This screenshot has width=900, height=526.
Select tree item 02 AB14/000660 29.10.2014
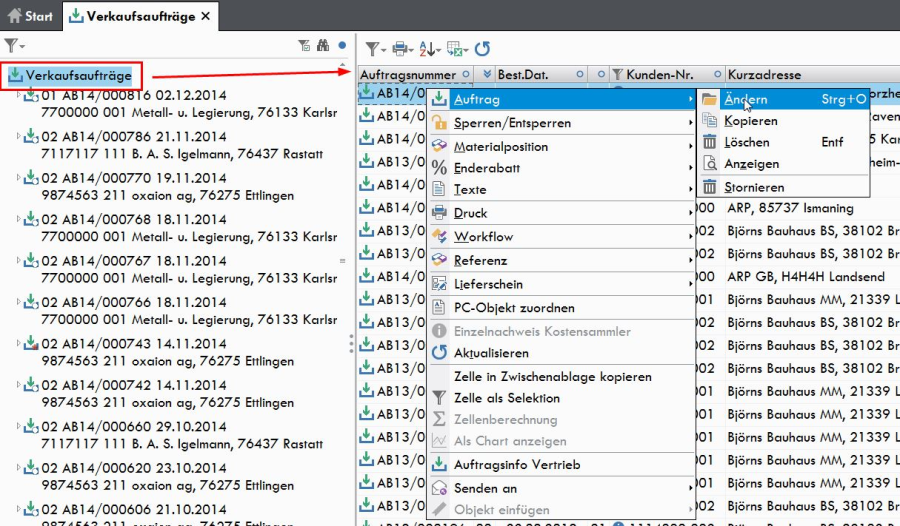133,426
